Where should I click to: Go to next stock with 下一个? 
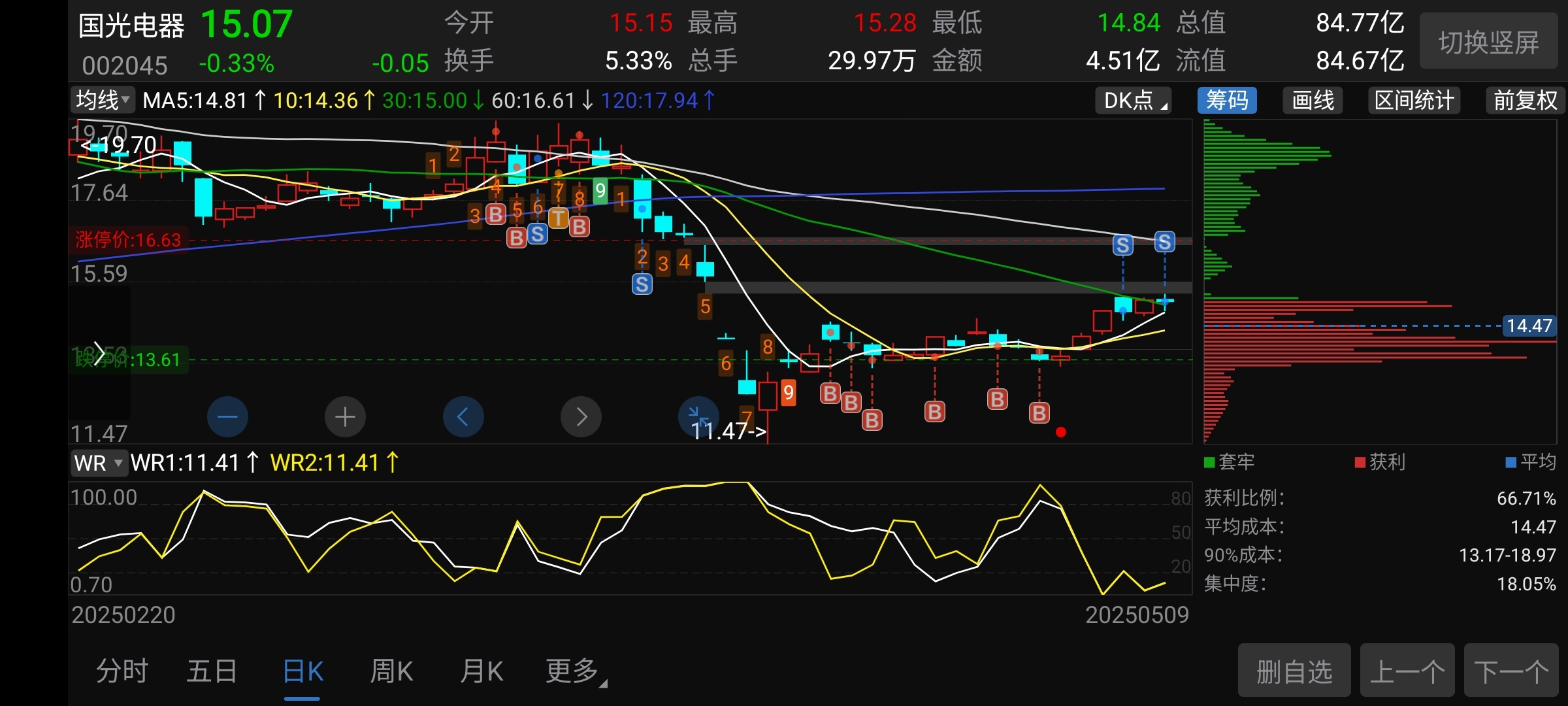tap(1511, 671)
